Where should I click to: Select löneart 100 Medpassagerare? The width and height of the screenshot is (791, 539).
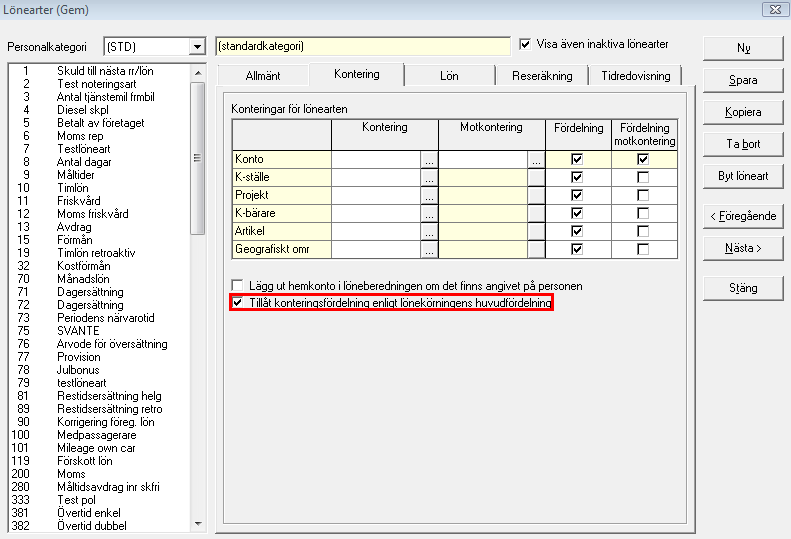click(100, 435)
